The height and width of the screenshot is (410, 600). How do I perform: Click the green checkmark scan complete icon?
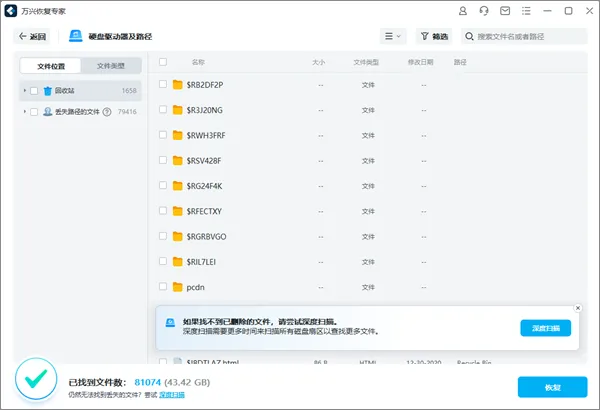tap(36, 379)
